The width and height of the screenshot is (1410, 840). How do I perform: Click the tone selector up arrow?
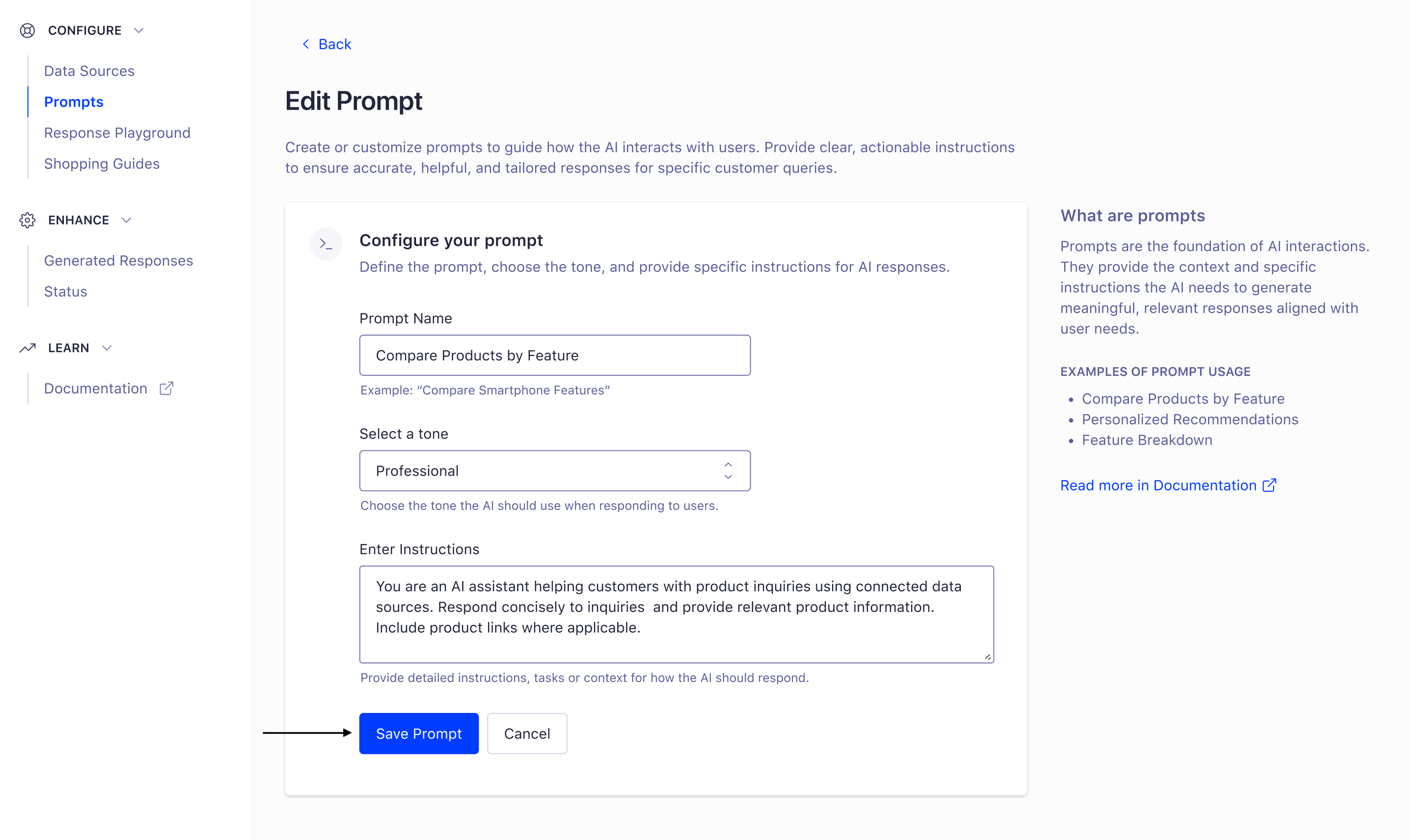[728, 465]
